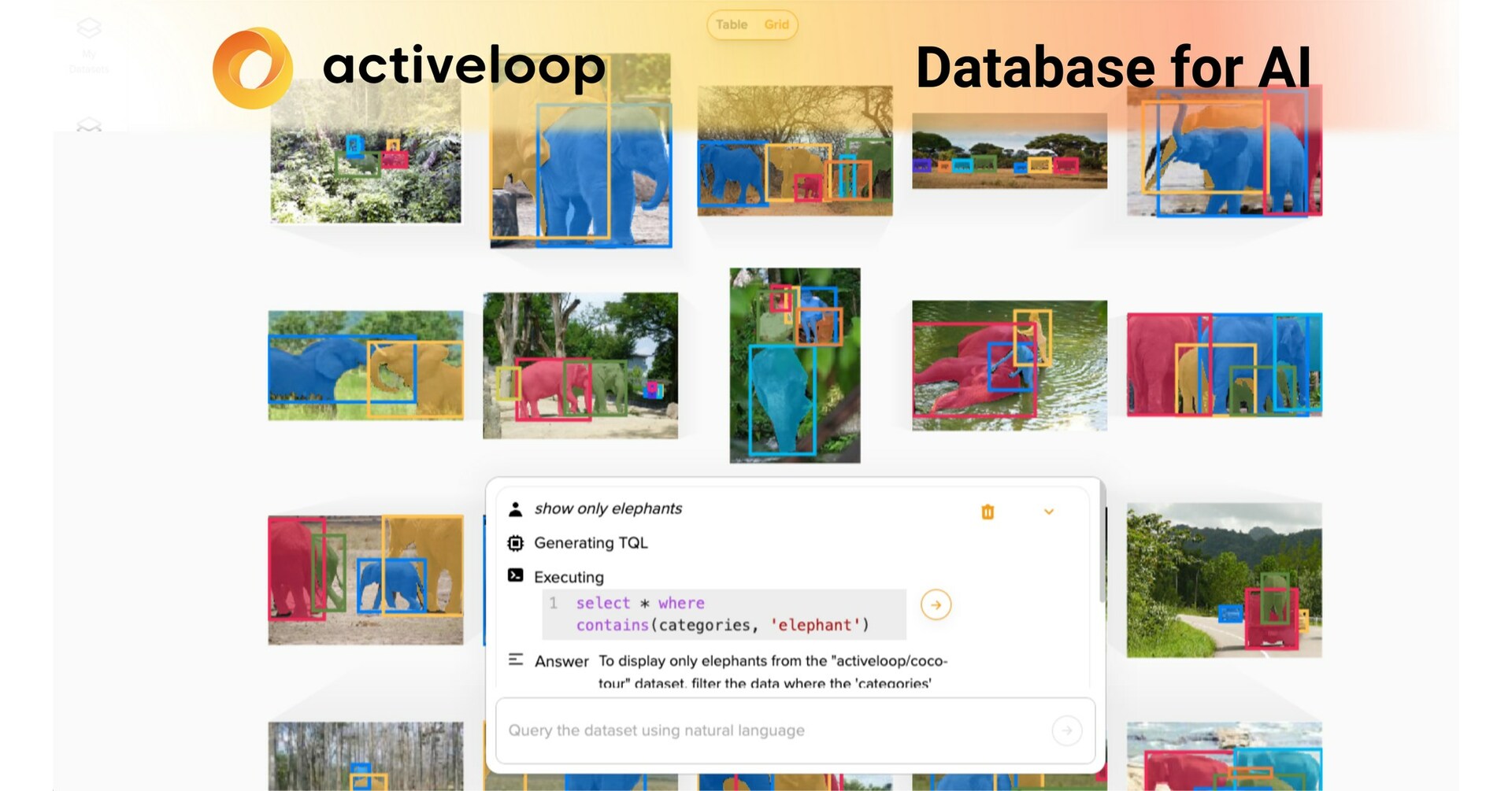Select the My Datasets sidebar icon
Image resolution: width=1512 pixels, height=791 pixels.
pyautogui.click(x=88, y=29)
